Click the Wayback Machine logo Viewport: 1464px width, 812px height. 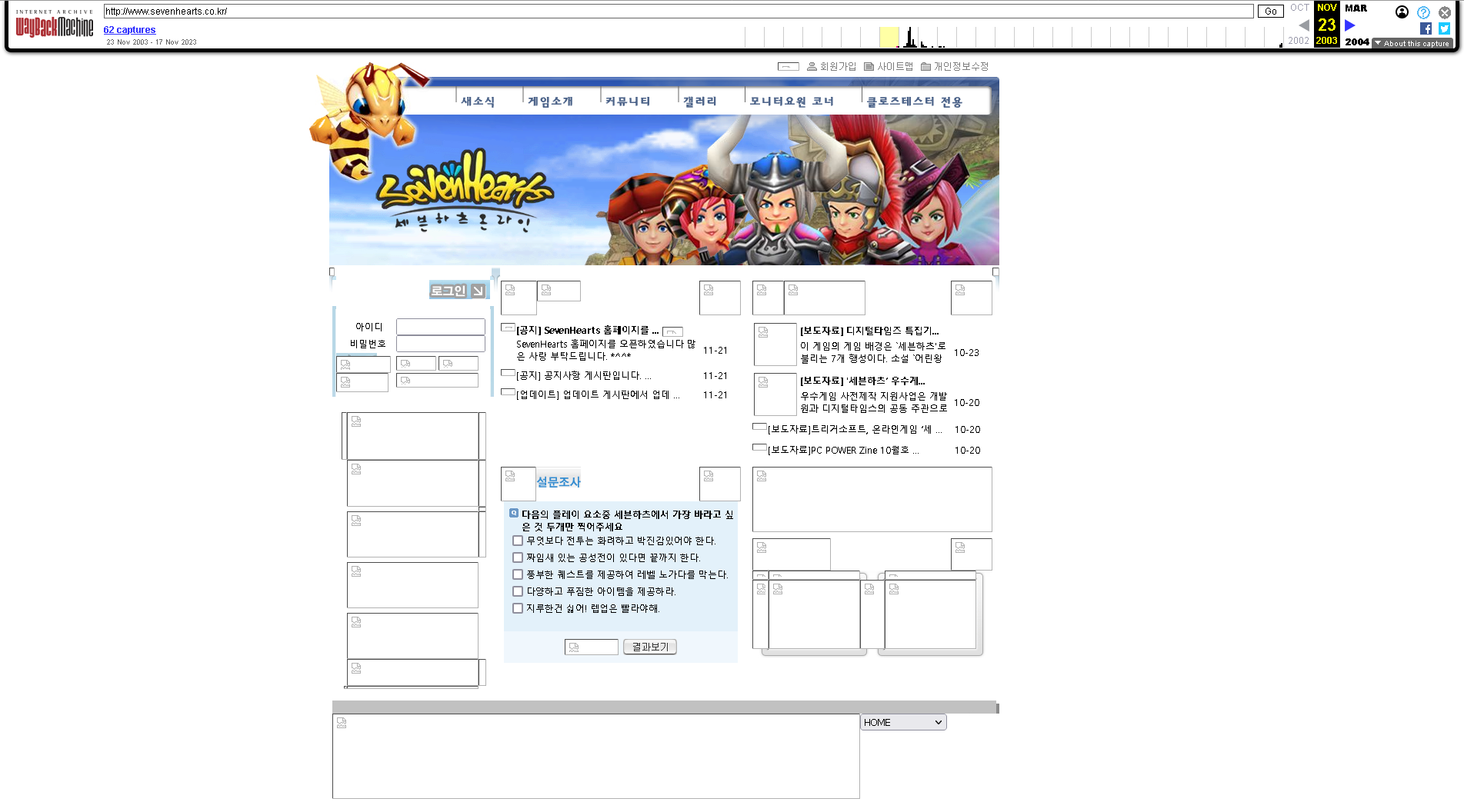coord(54,25)
